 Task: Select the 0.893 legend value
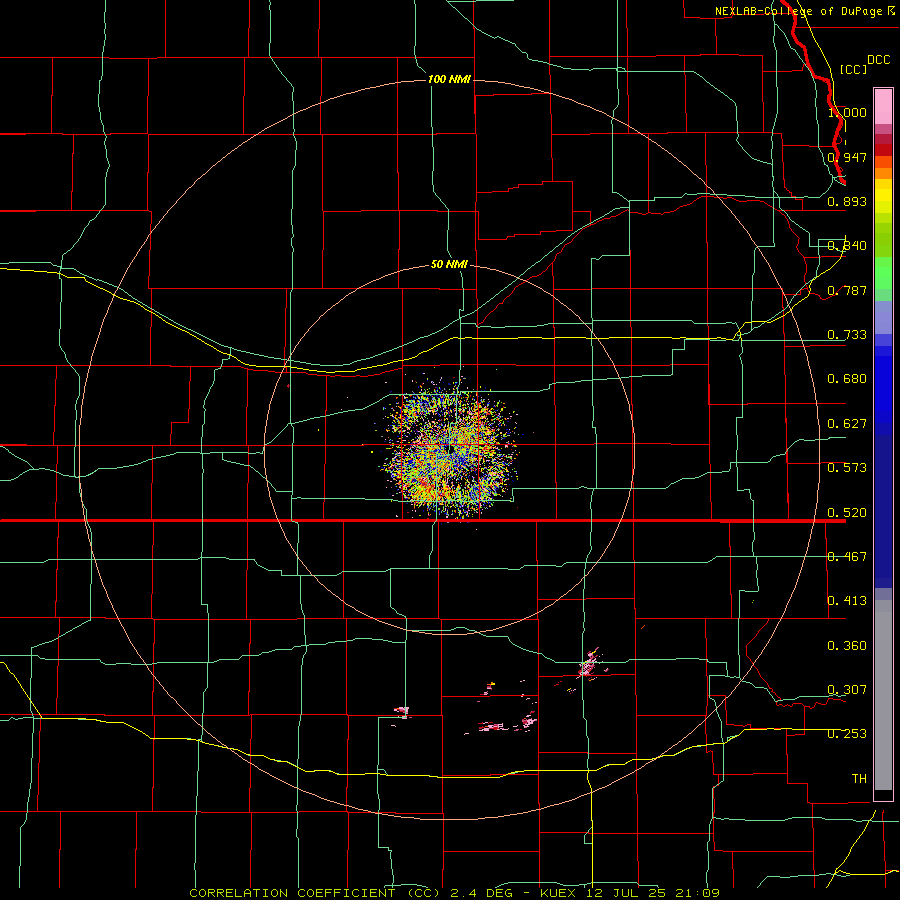pyautogui.click(x=847, y=201)
